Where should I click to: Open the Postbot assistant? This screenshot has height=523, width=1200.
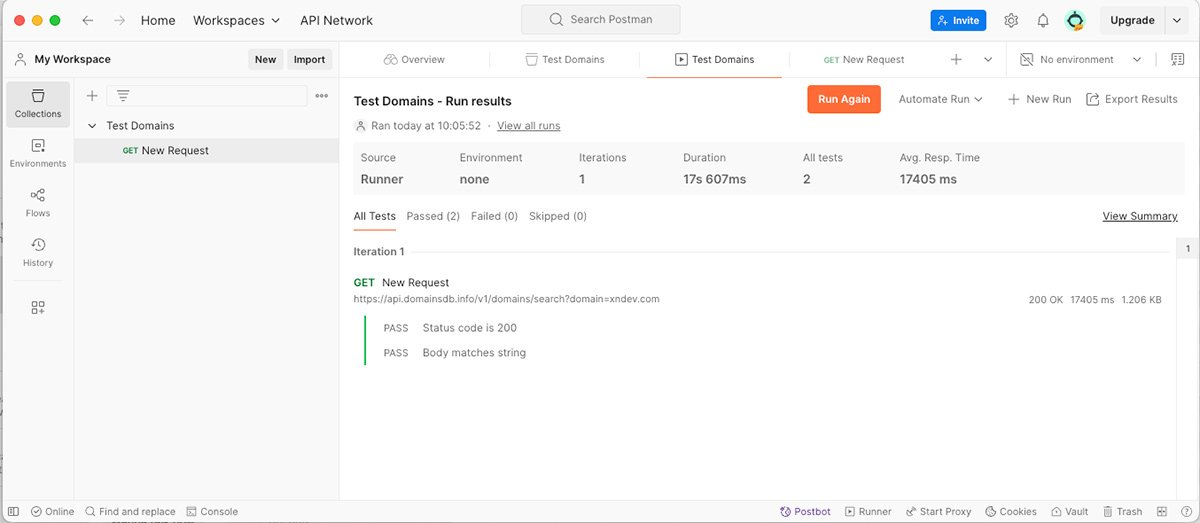click(805, 511)
